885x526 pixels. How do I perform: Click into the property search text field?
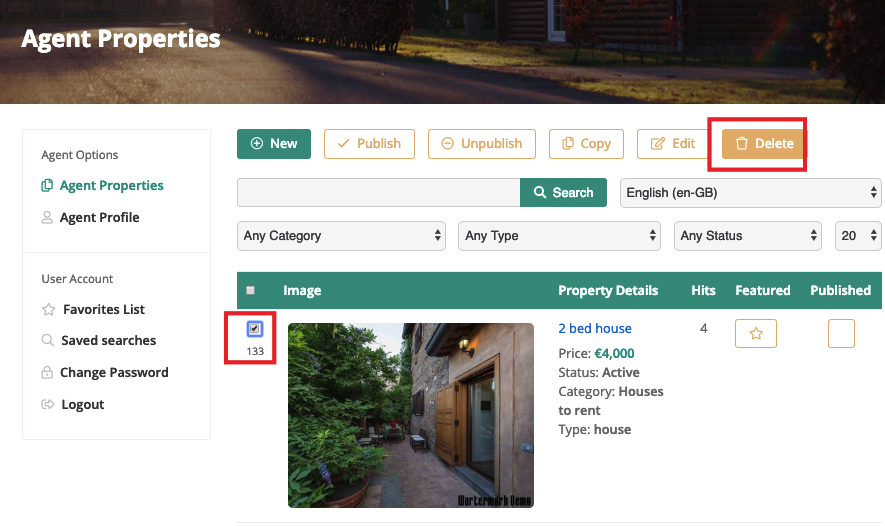(x=378, y=192)
